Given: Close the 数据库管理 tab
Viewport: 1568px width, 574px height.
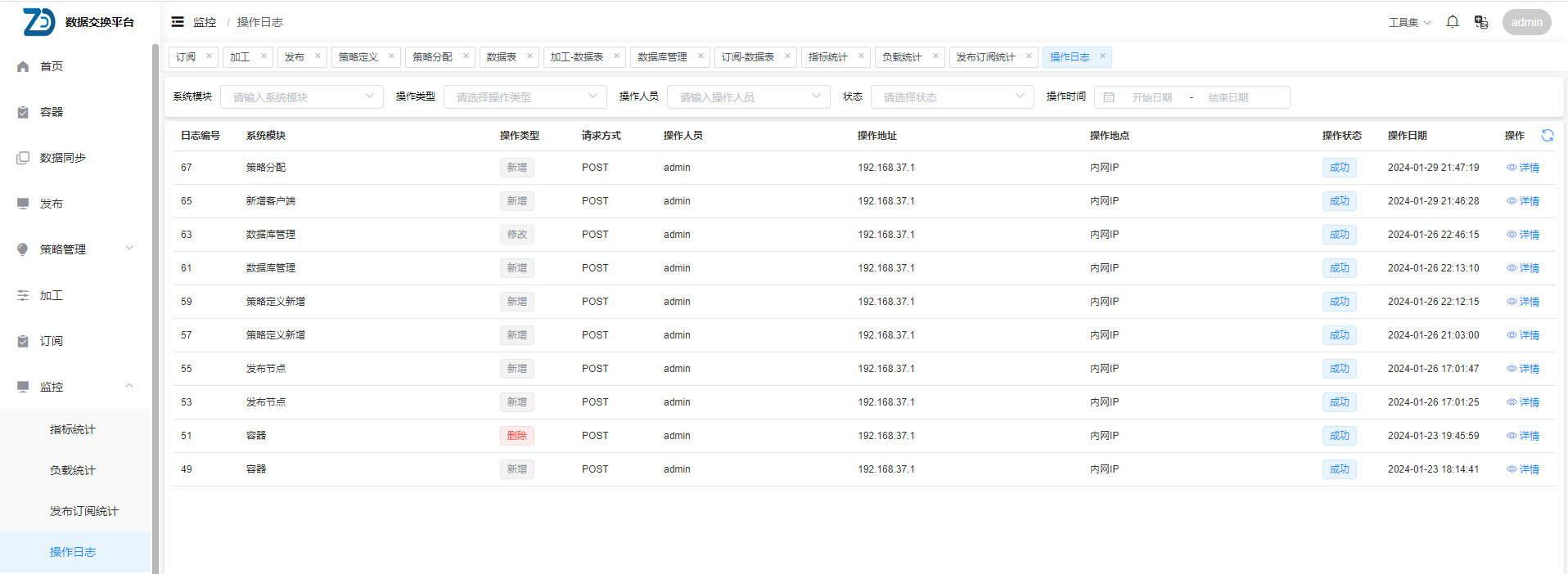Looking at the screenshot, I should point(701,56).
